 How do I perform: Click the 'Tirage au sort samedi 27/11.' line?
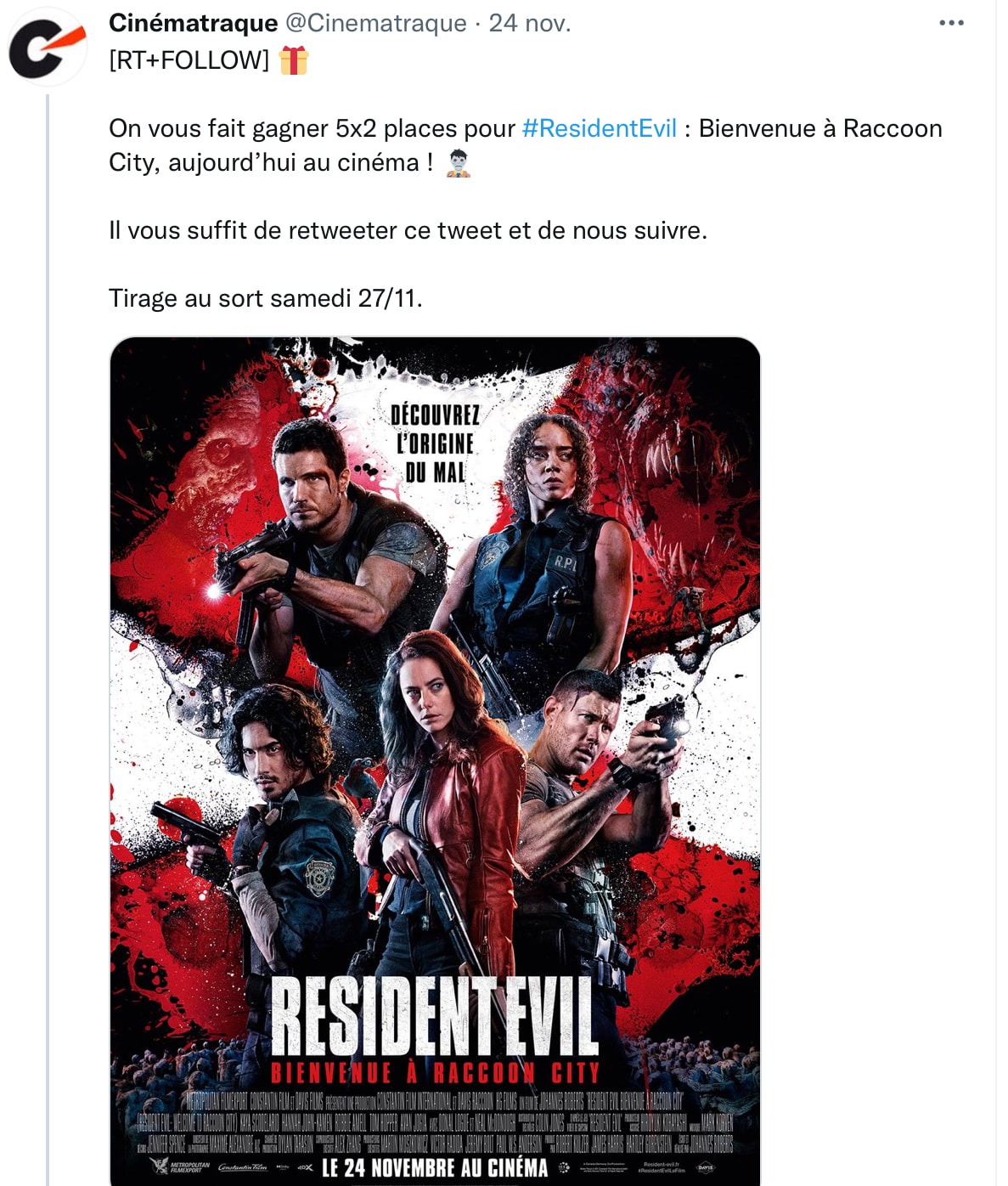(266, 298)
